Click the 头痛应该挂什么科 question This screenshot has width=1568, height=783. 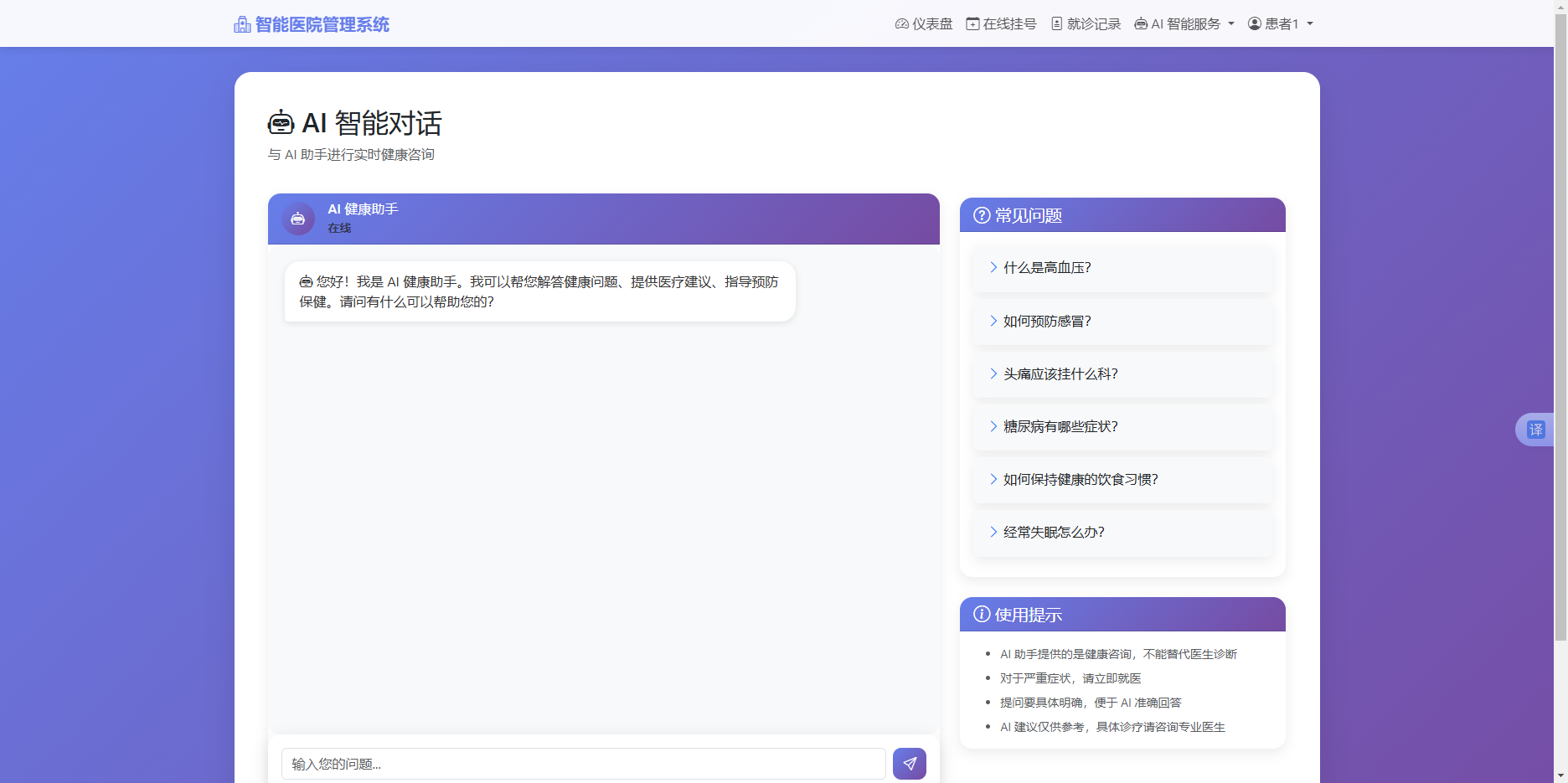click(x=1060, y=373)
